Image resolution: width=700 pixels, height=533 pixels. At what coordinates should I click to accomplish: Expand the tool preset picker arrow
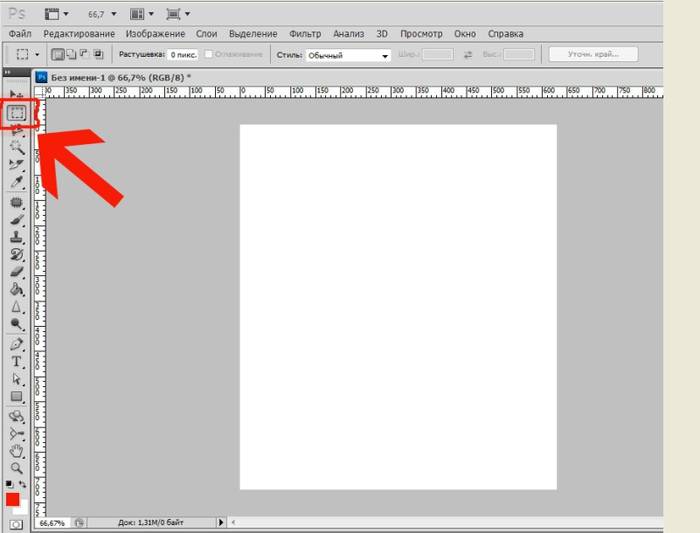click(x=37, y=55)
